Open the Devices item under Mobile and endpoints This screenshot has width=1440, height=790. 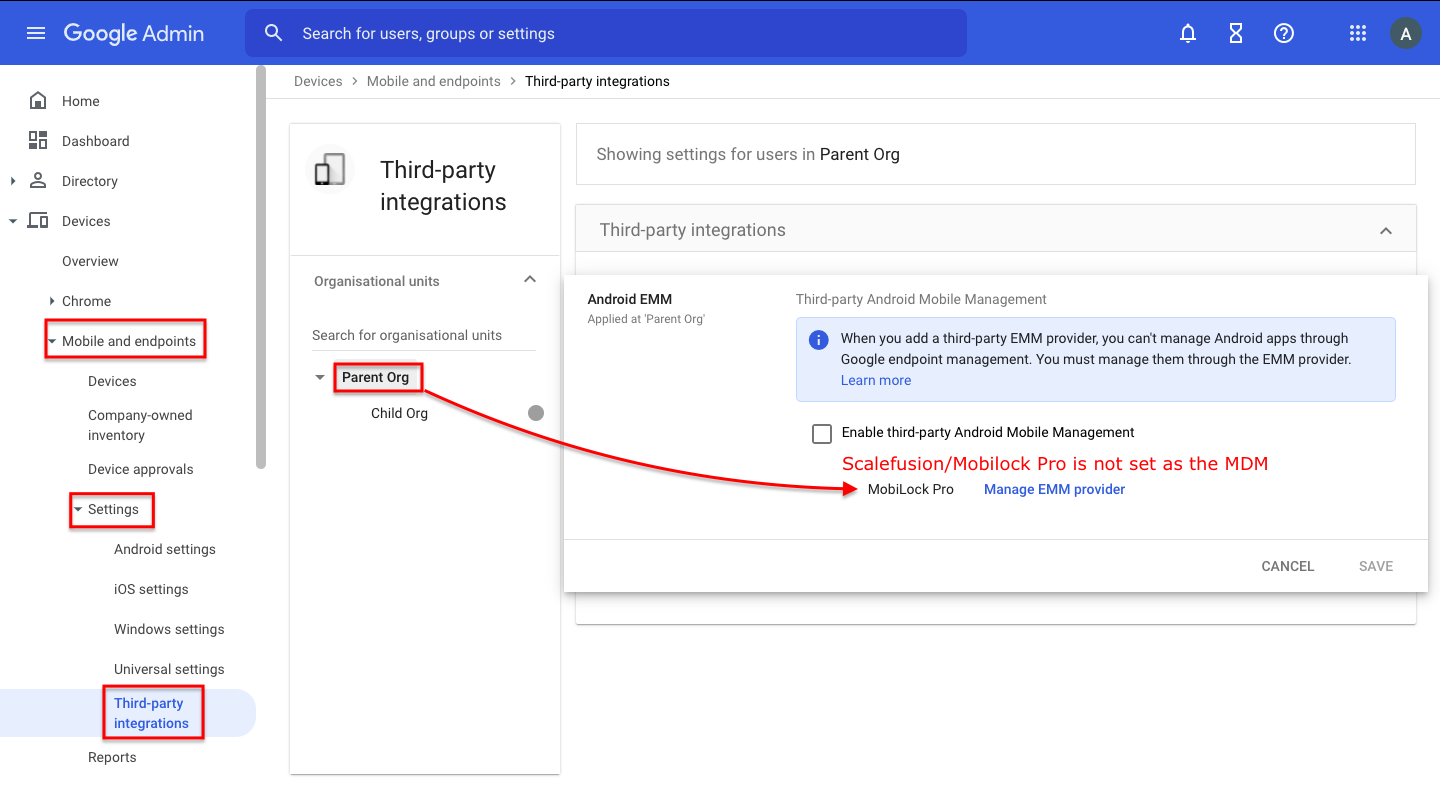(112, 381)
